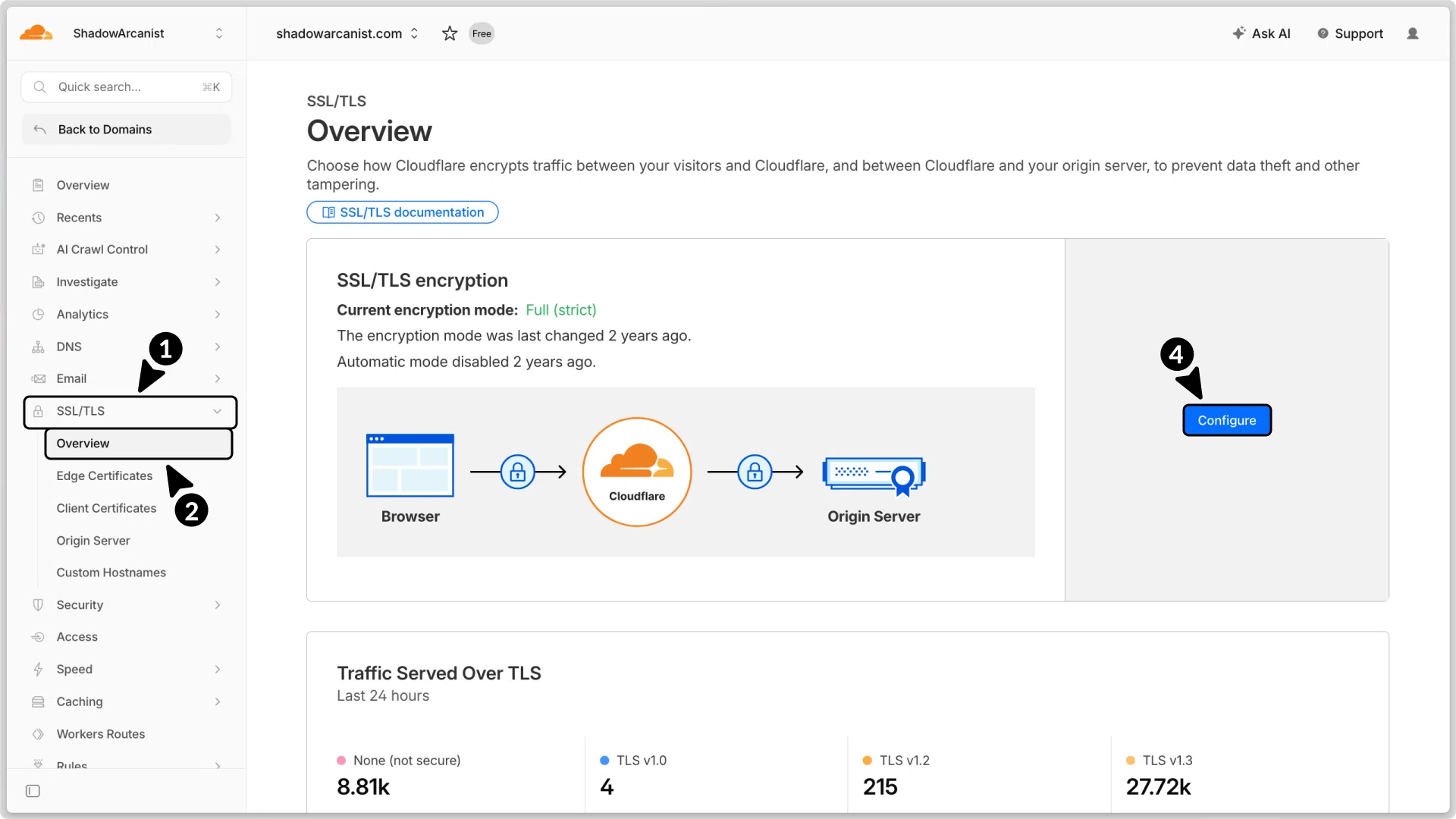The width and height of the screenshot is (1456, 819).
Task: Click the Ask AI sparkle icon
Action: point(1239,33)
